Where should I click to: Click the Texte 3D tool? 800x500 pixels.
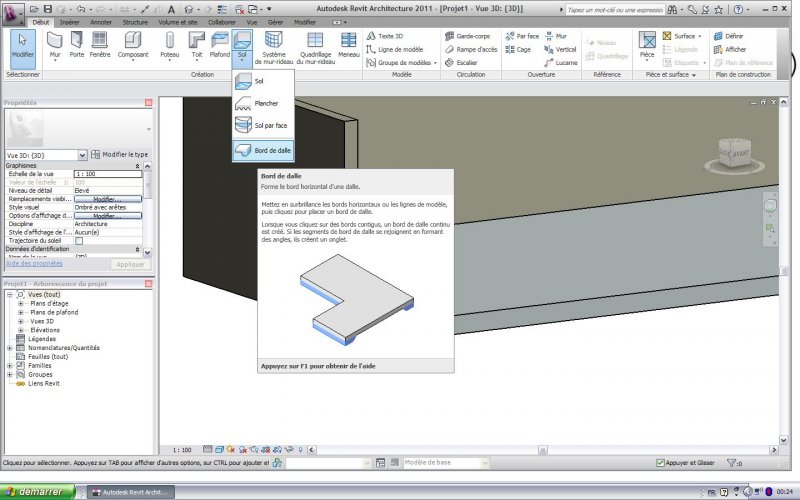[385, 36]
